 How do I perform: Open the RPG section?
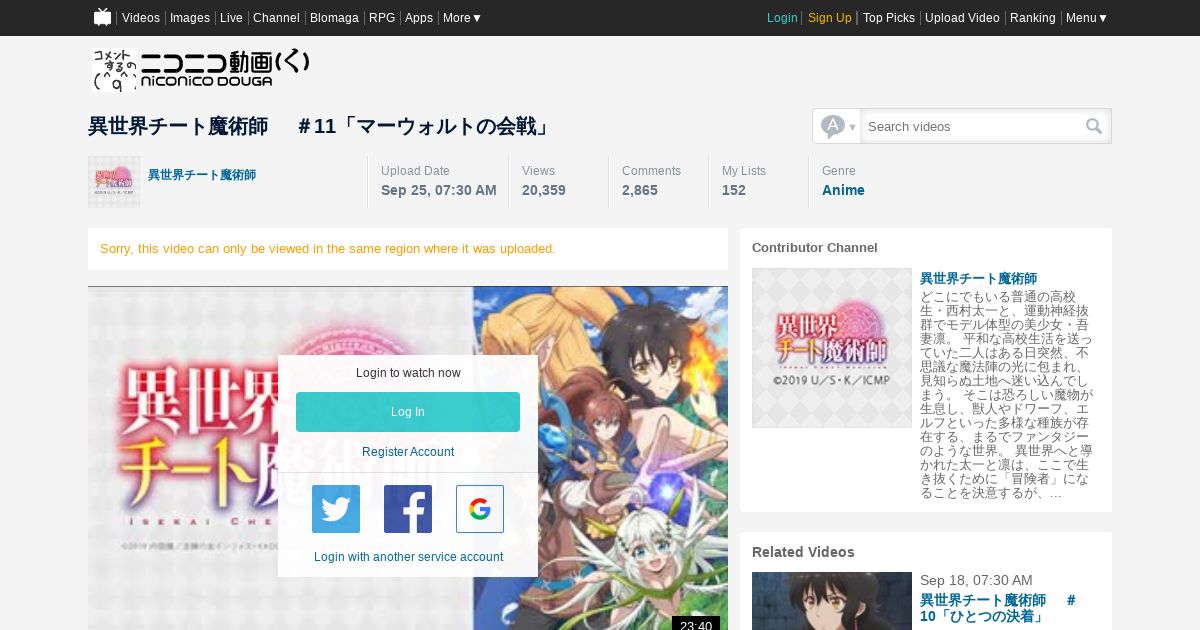coord(382,18)
